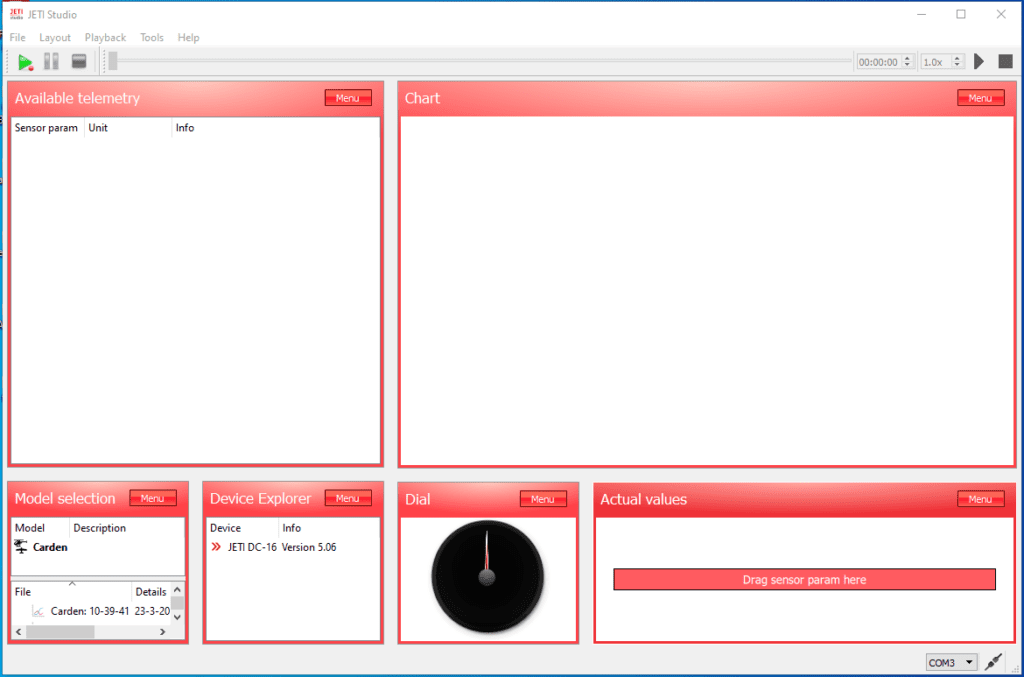Play back the log with the black play arrow
The height and width of the screenshot is (677, 1024).
pos(978,61)
